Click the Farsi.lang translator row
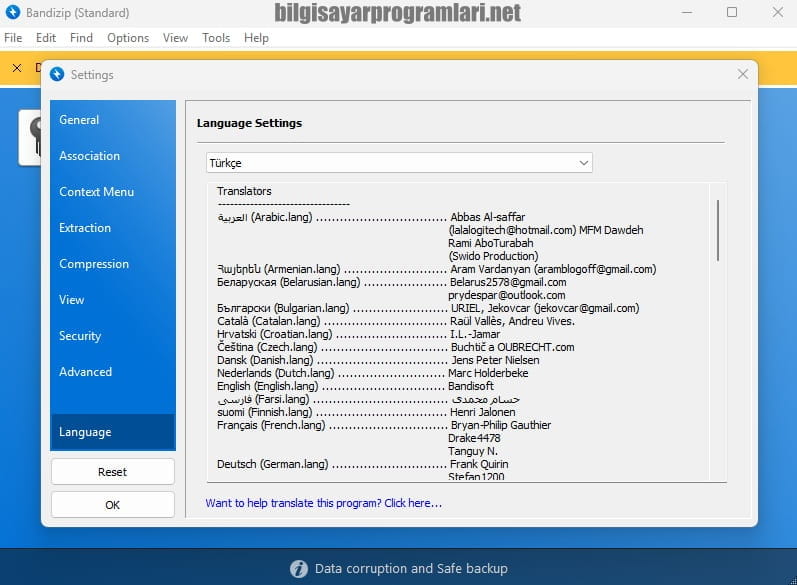Viewport: 797px width, 585px height. click(369, 399)
